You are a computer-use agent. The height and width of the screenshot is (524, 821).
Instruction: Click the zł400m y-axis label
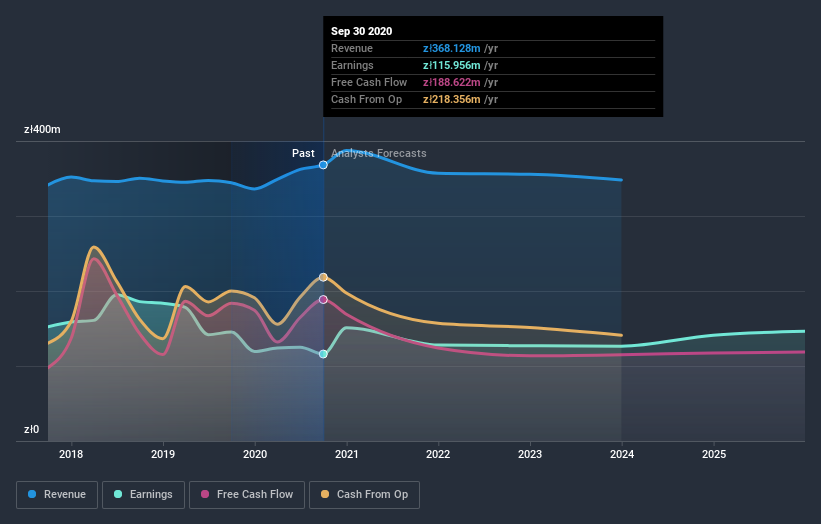pyautogui.click(x=42, y=129)
